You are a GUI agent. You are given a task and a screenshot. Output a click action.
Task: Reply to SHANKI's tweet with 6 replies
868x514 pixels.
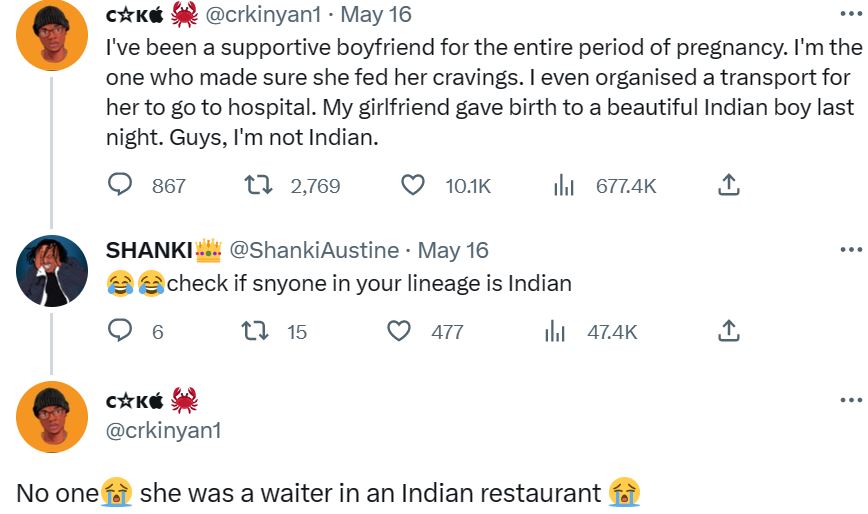pos(120,331)
